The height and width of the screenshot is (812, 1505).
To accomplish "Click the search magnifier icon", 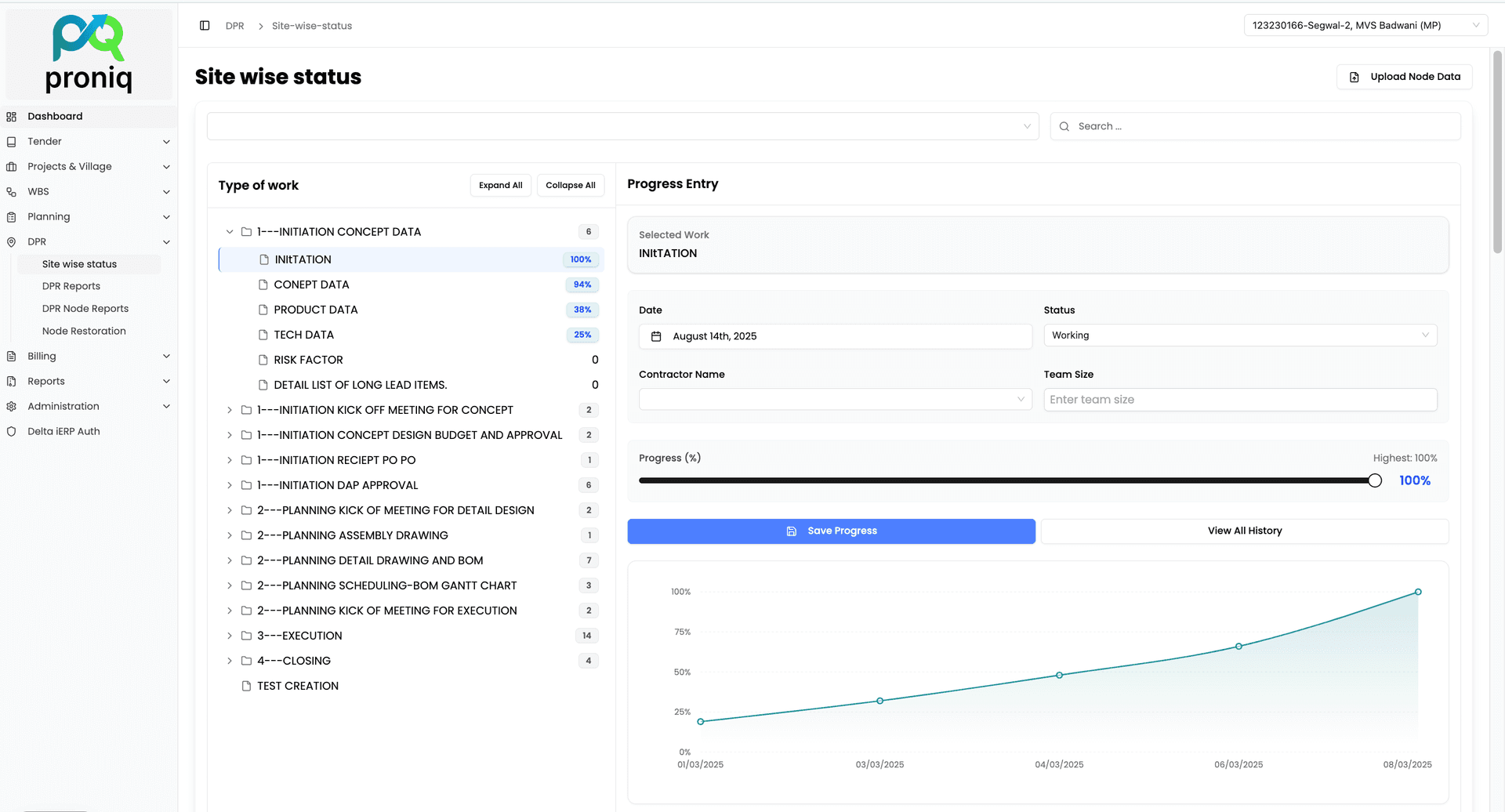I will click(1064, 127).
